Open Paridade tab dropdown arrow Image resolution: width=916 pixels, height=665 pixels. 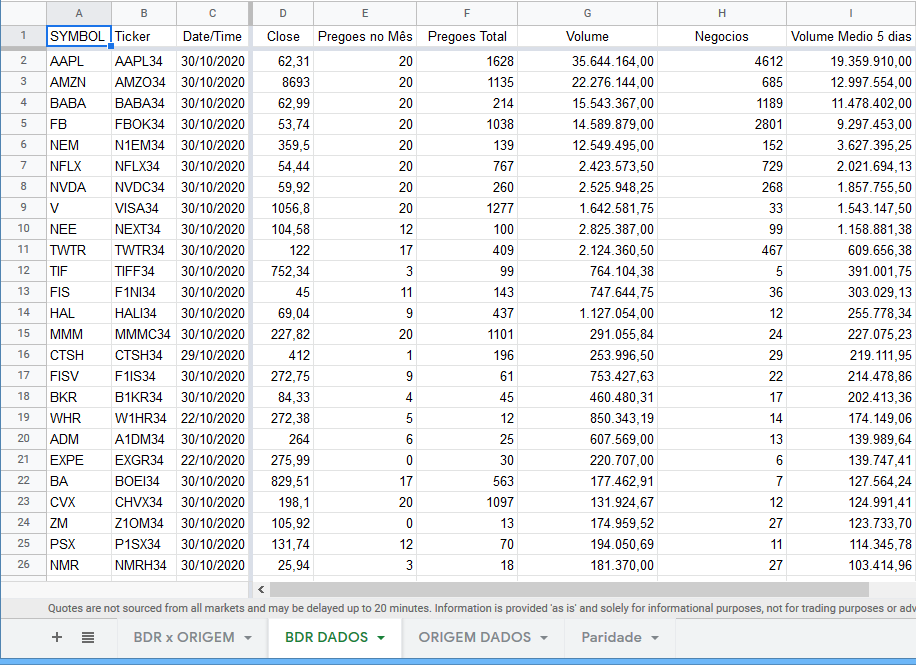point(655,638)
